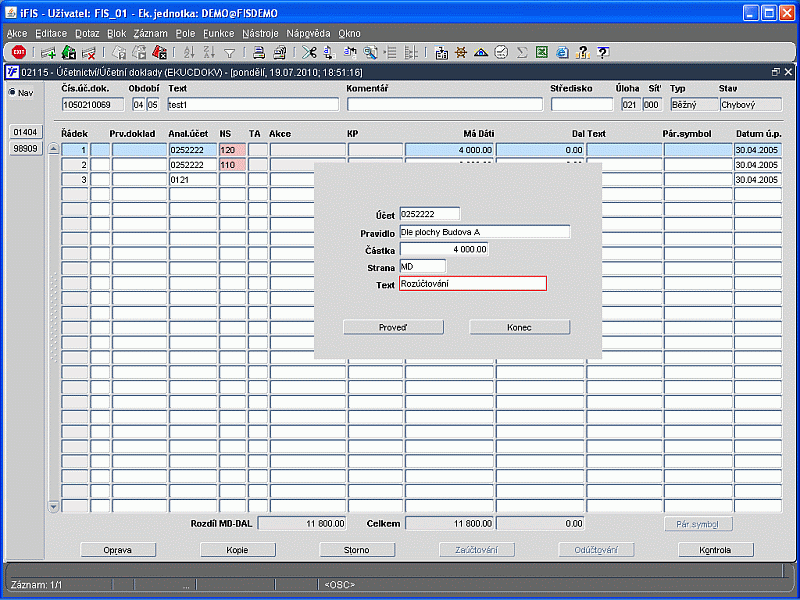Click the save record icon with green book
The height and width of the screenshot is (600, 800).
pos(69,52)
